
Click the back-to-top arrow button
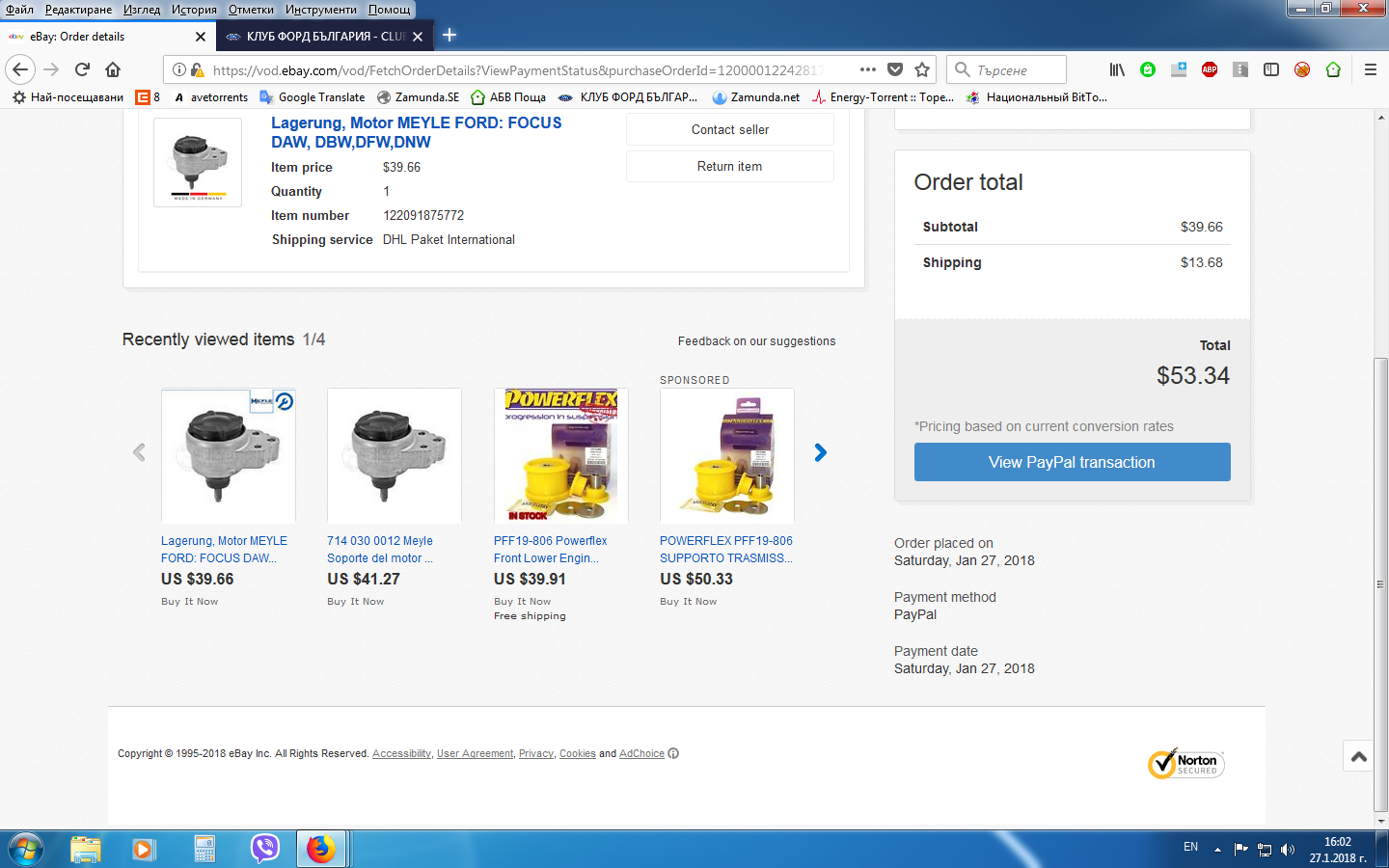click(1359, 756)
